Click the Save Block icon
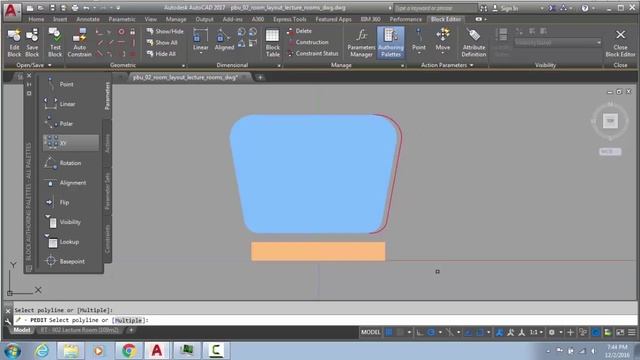Screen dimensions: 640x360 pyautogui.click(x=32, y=43)
